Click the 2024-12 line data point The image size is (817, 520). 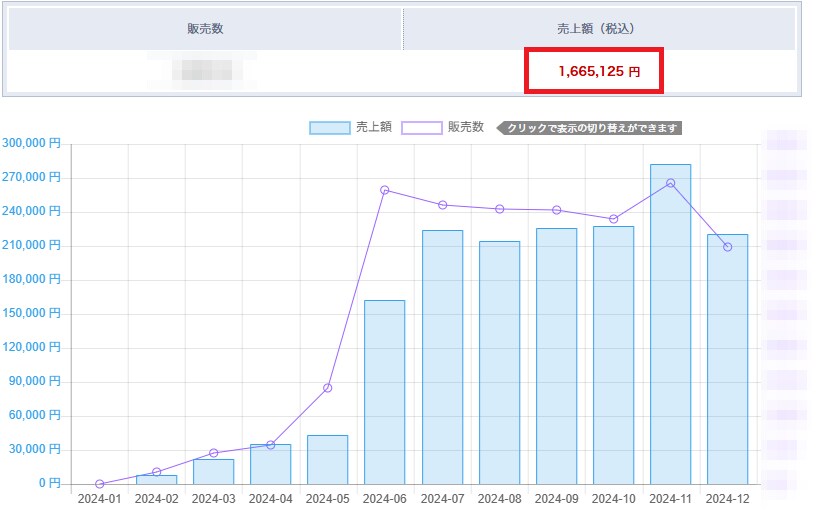[x=727, y=247]
